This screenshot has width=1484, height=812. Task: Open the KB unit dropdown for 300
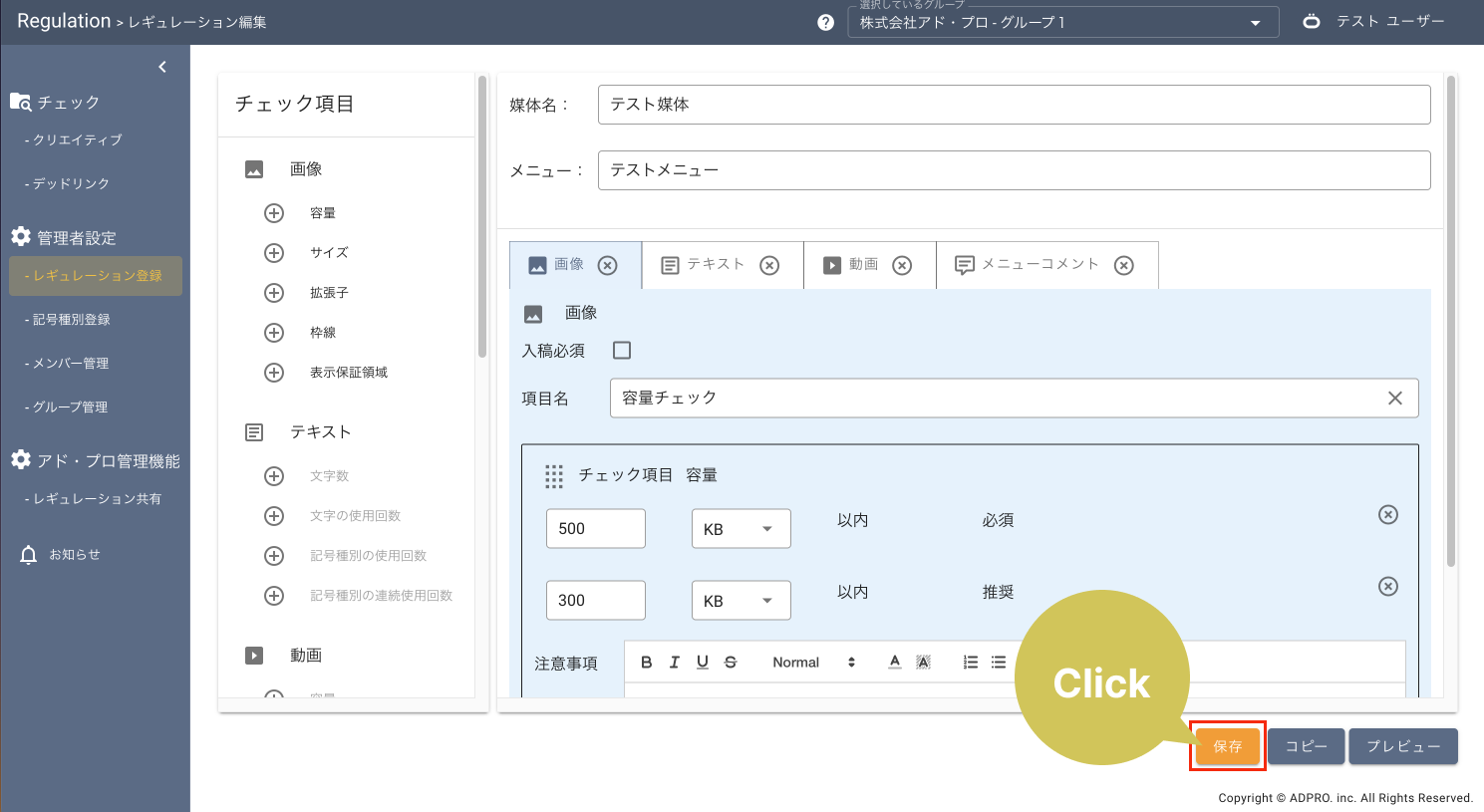741,601
